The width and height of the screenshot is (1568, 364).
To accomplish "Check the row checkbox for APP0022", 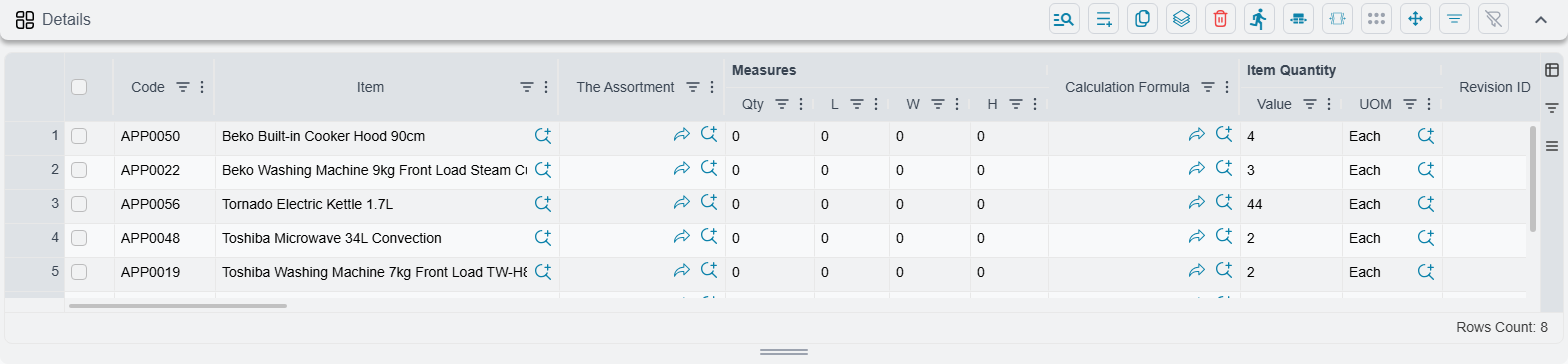I will click(79, 170).
